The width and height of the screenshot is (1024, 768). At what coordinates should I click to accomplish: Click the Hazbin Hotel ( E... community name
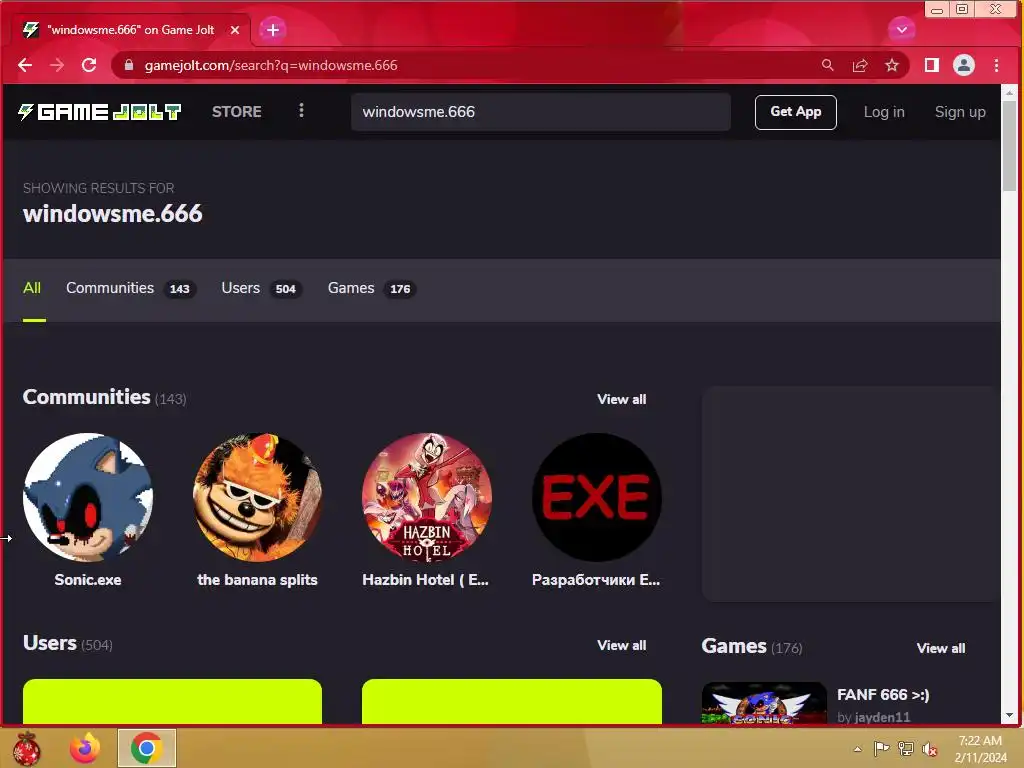(426, 580)
